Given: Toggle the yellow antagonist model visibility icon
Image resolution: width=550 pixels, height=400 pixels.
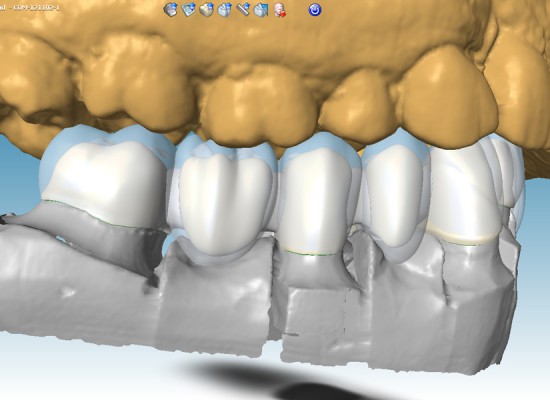Looking at the screenshot, I should point(207,9).
